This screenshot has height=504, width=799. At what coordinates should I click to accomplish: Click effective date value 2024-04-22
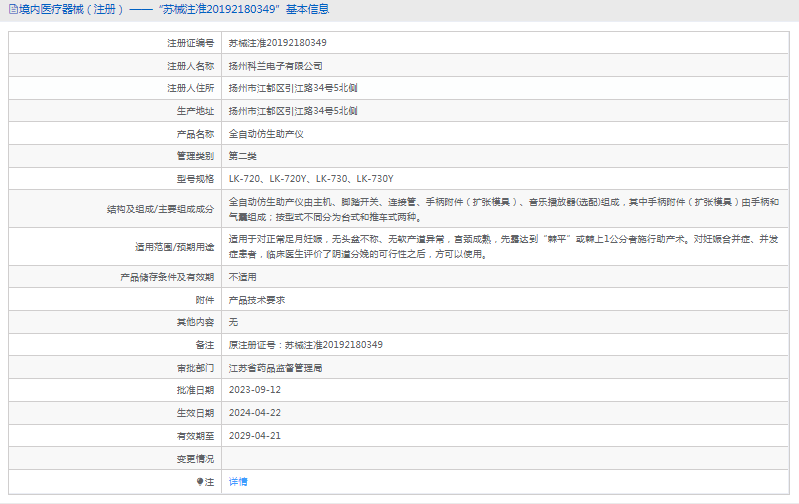coord(255,413)
